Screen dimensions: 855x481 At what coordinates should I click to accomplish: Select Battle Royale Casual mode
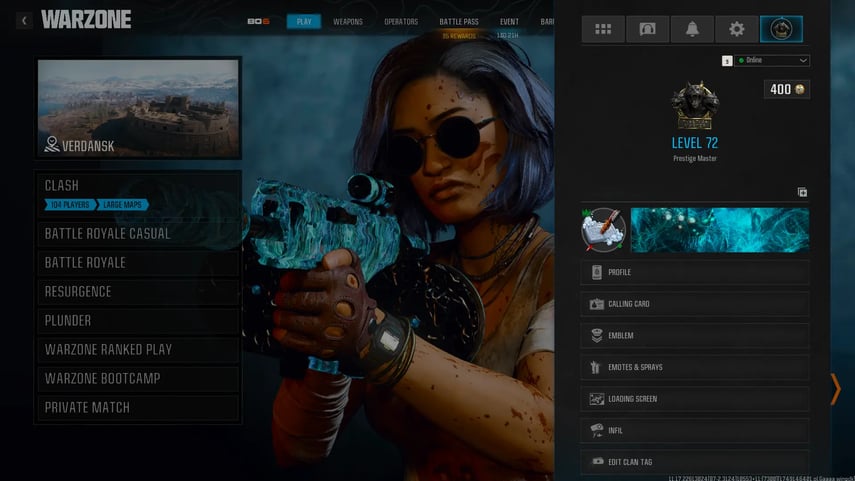138,234
